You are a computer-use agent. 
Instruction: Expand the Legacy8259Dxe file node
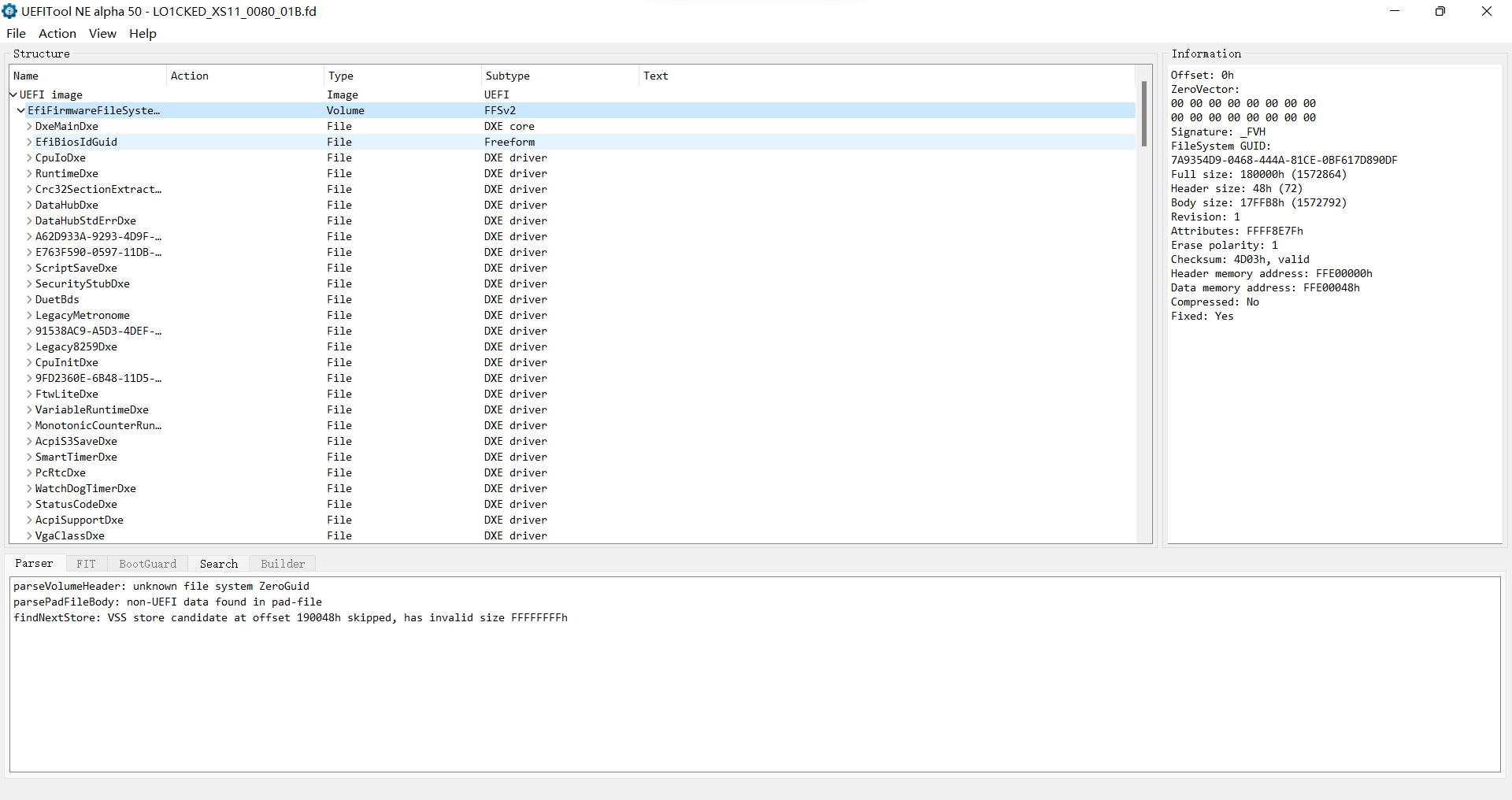29,346
